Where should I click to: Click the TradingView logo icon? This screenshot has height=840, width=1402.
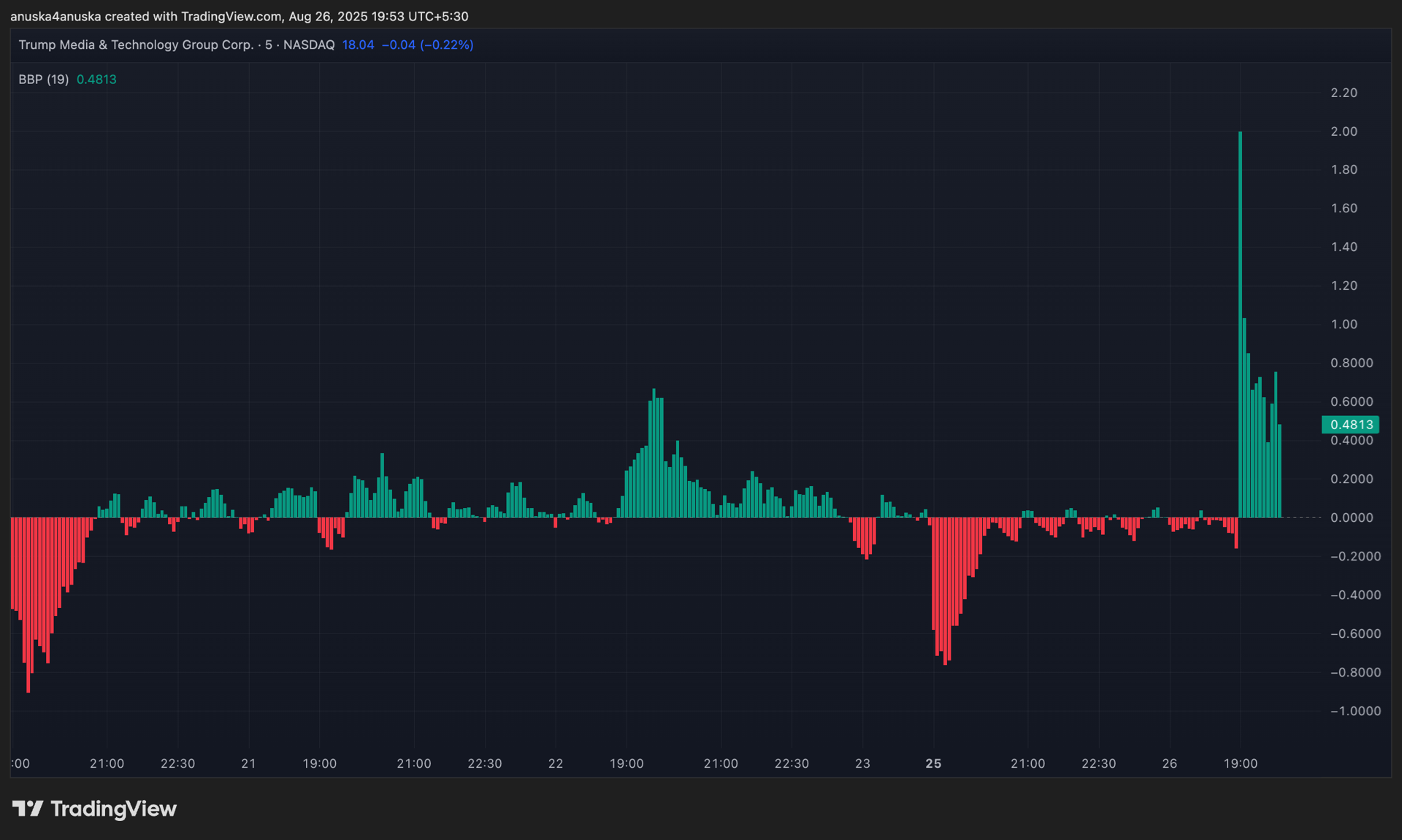coord(28,809)
